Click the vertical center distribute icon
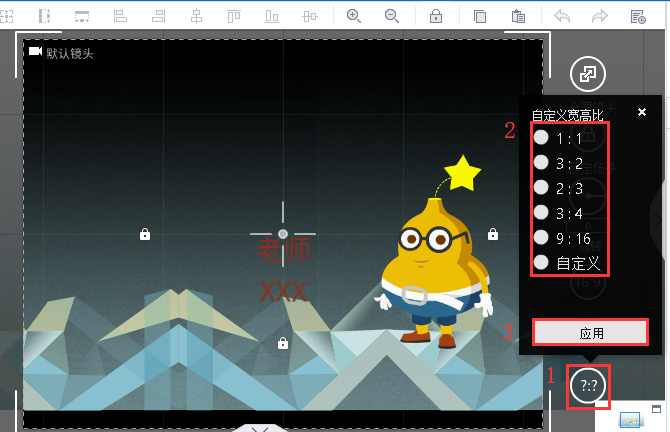This screenshot has height=432, width=670. coord(310,16)
